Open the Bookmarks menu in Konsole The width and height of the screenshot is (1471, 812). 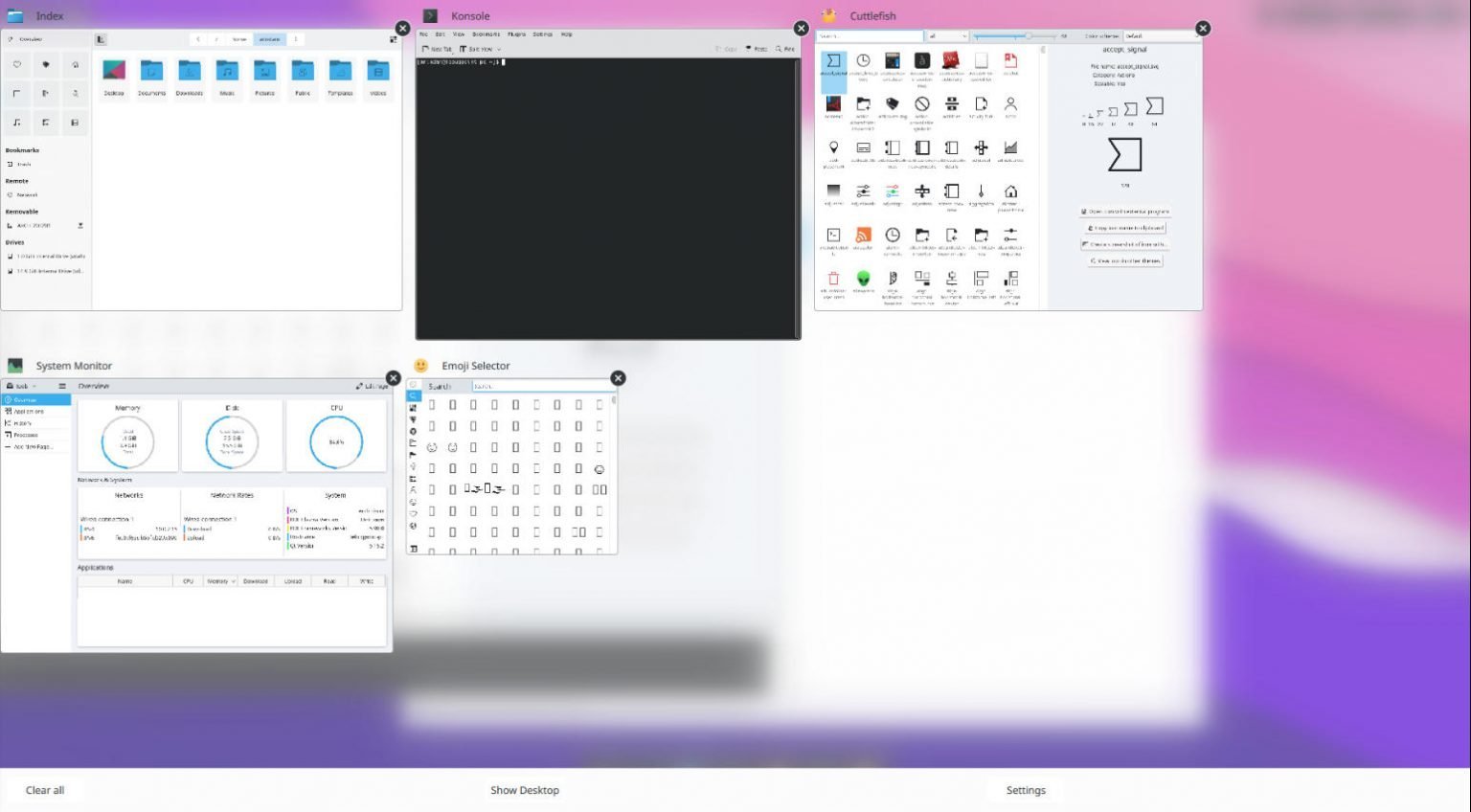[484, 34]
